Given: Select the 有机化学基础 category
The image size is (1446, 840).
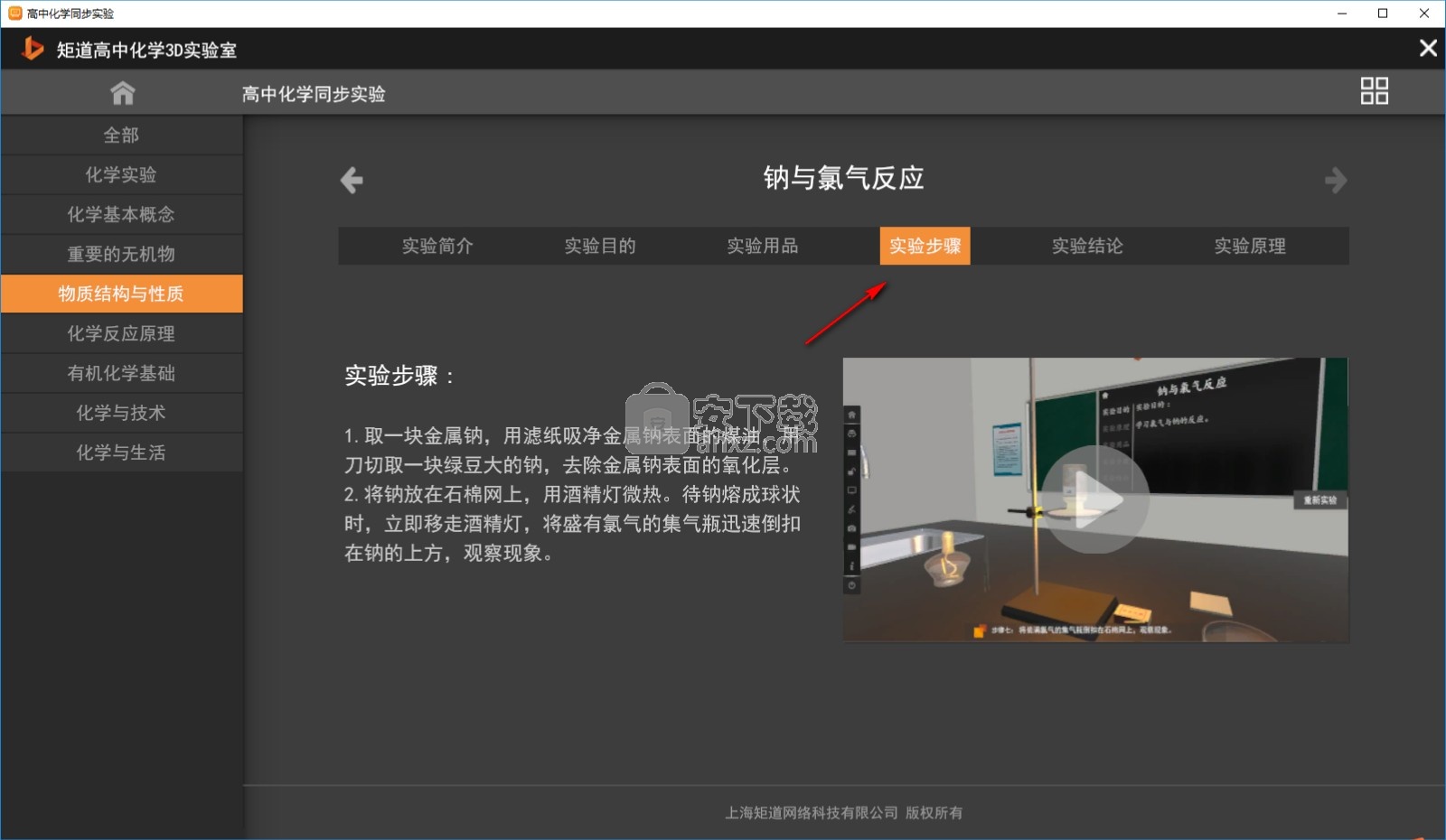Looking at the screenshot, I should tap(121, 374).
